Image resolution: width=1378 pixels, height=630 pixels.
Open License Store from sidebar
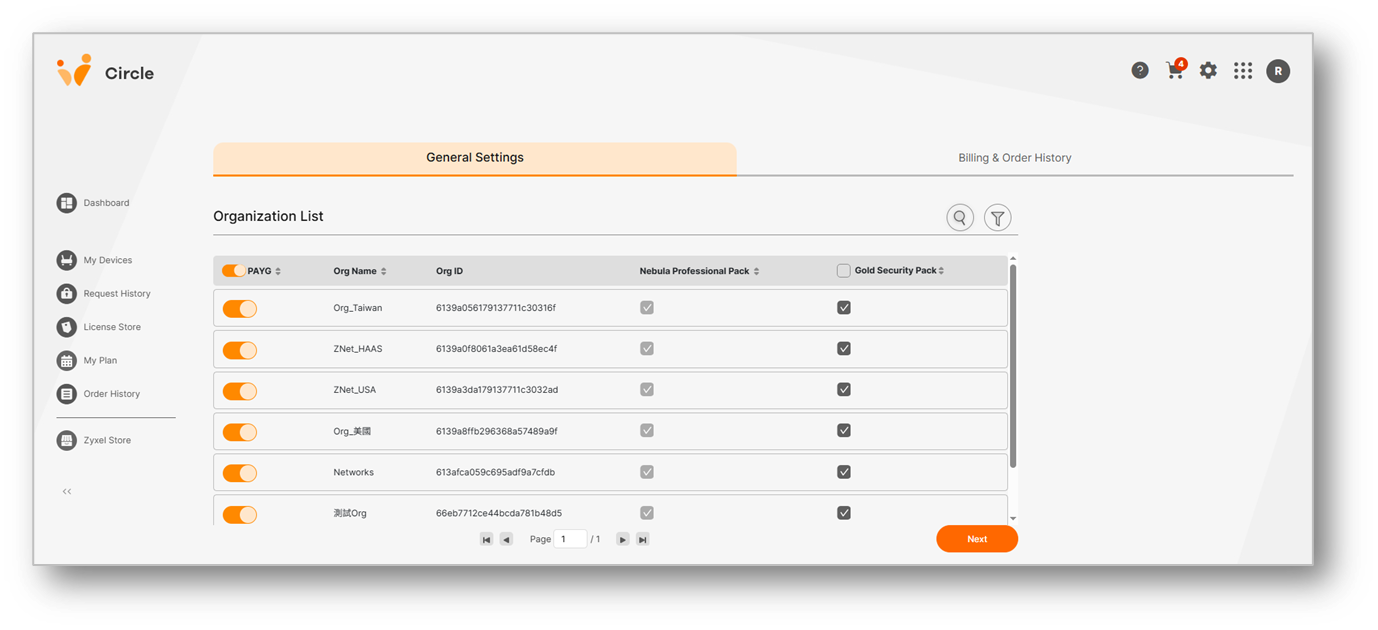pos(112,327)
